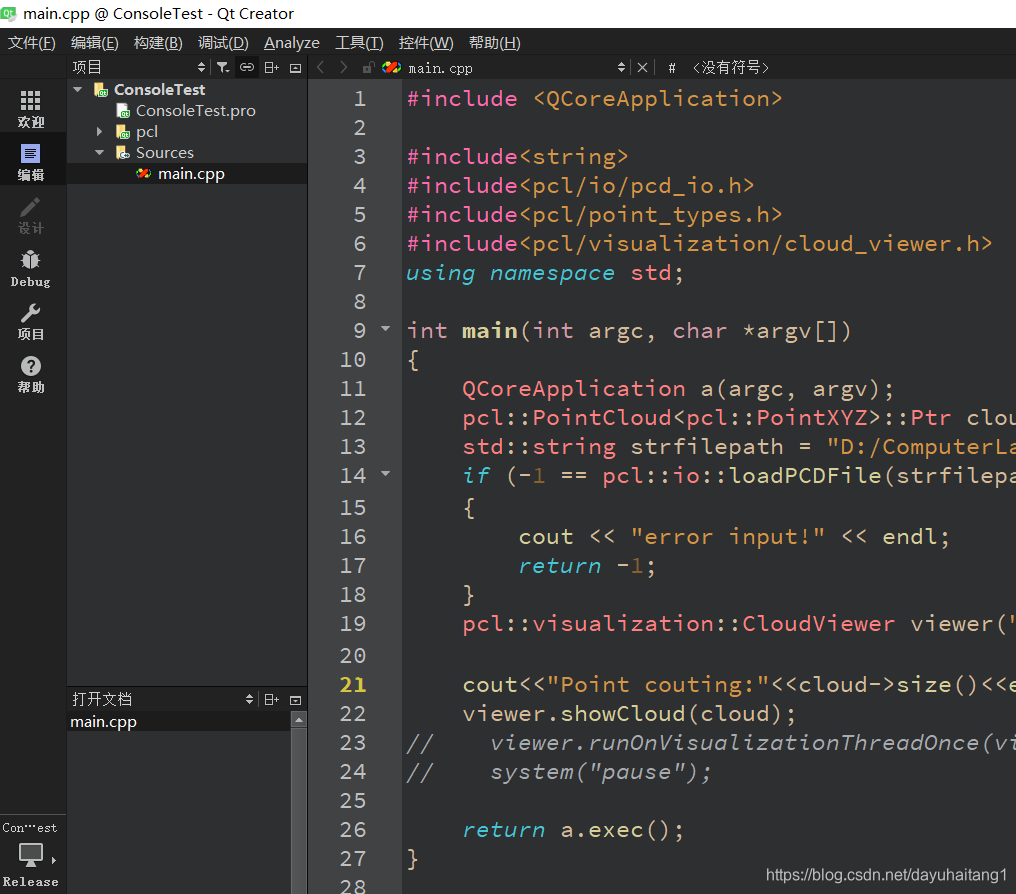Expand the pcl folder node
Screen dimensions: 1016x894
[99, 132]
